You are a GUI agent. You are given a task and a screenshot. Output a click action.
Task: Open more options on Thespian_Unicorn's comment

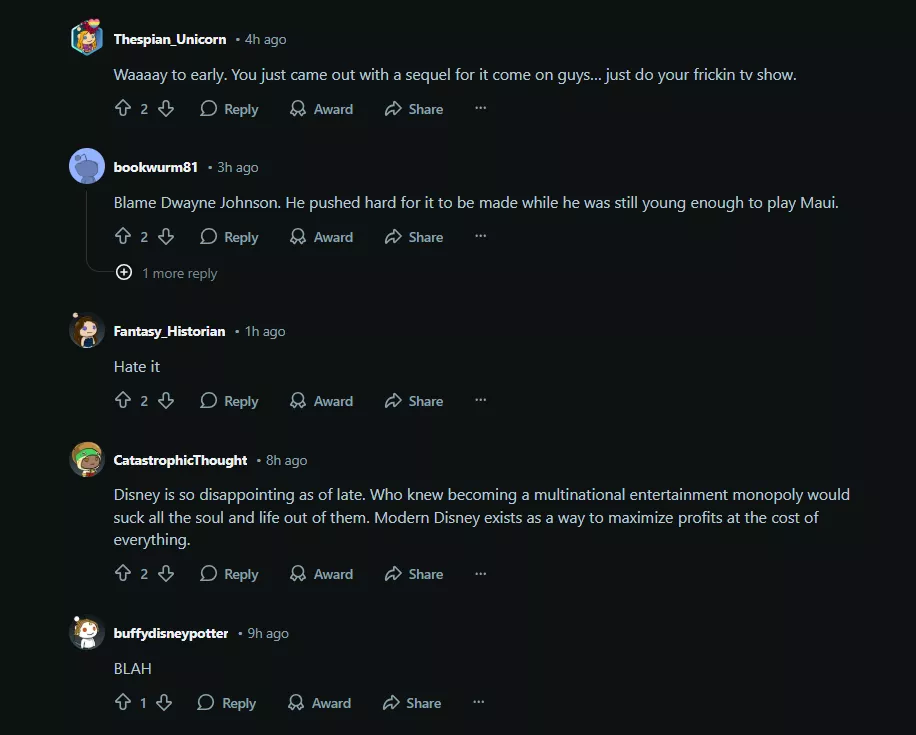pyautogui.click(x=480, y=109)
